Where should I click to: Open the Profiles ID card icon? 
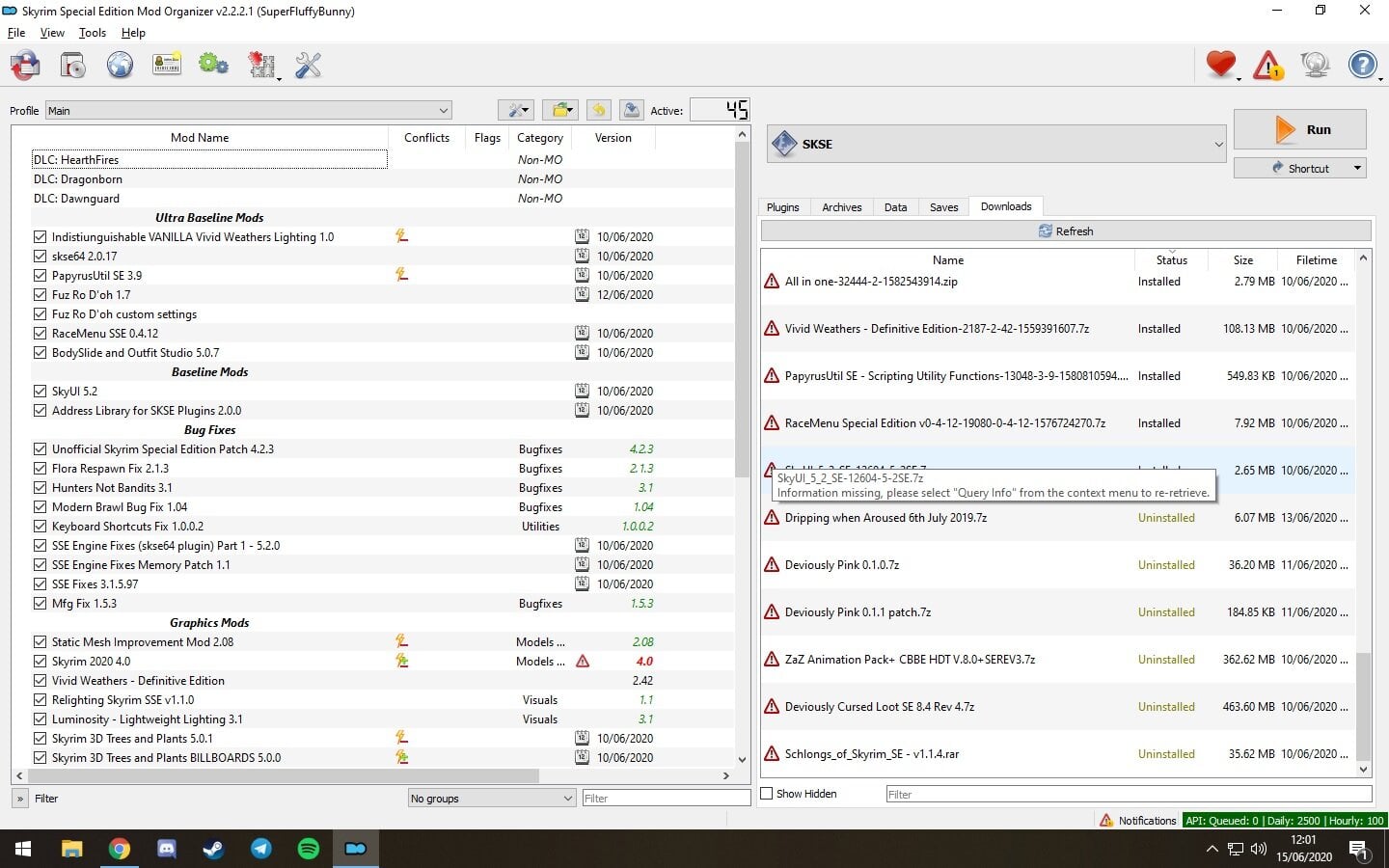point(167,66)
